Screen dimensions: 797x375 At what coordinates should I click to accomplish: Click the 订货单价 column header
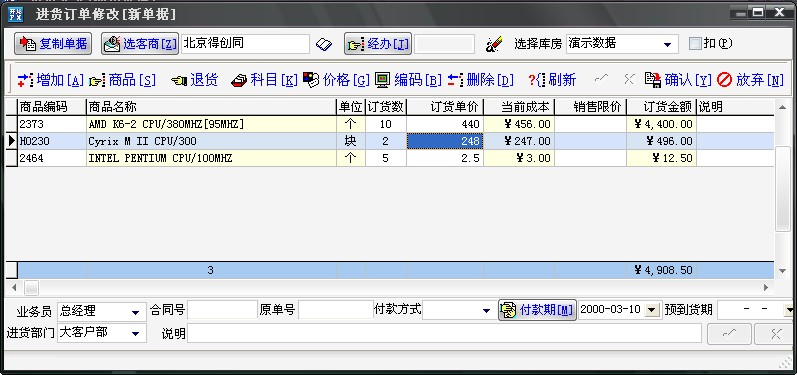(445, 107)
